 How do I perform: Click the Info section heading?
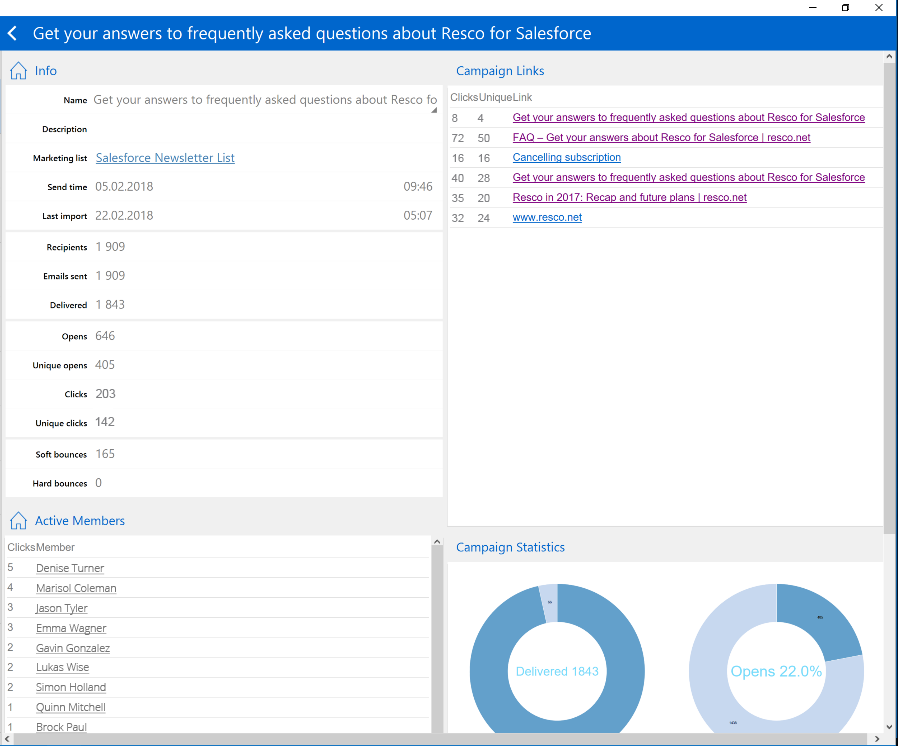point(45,70)
